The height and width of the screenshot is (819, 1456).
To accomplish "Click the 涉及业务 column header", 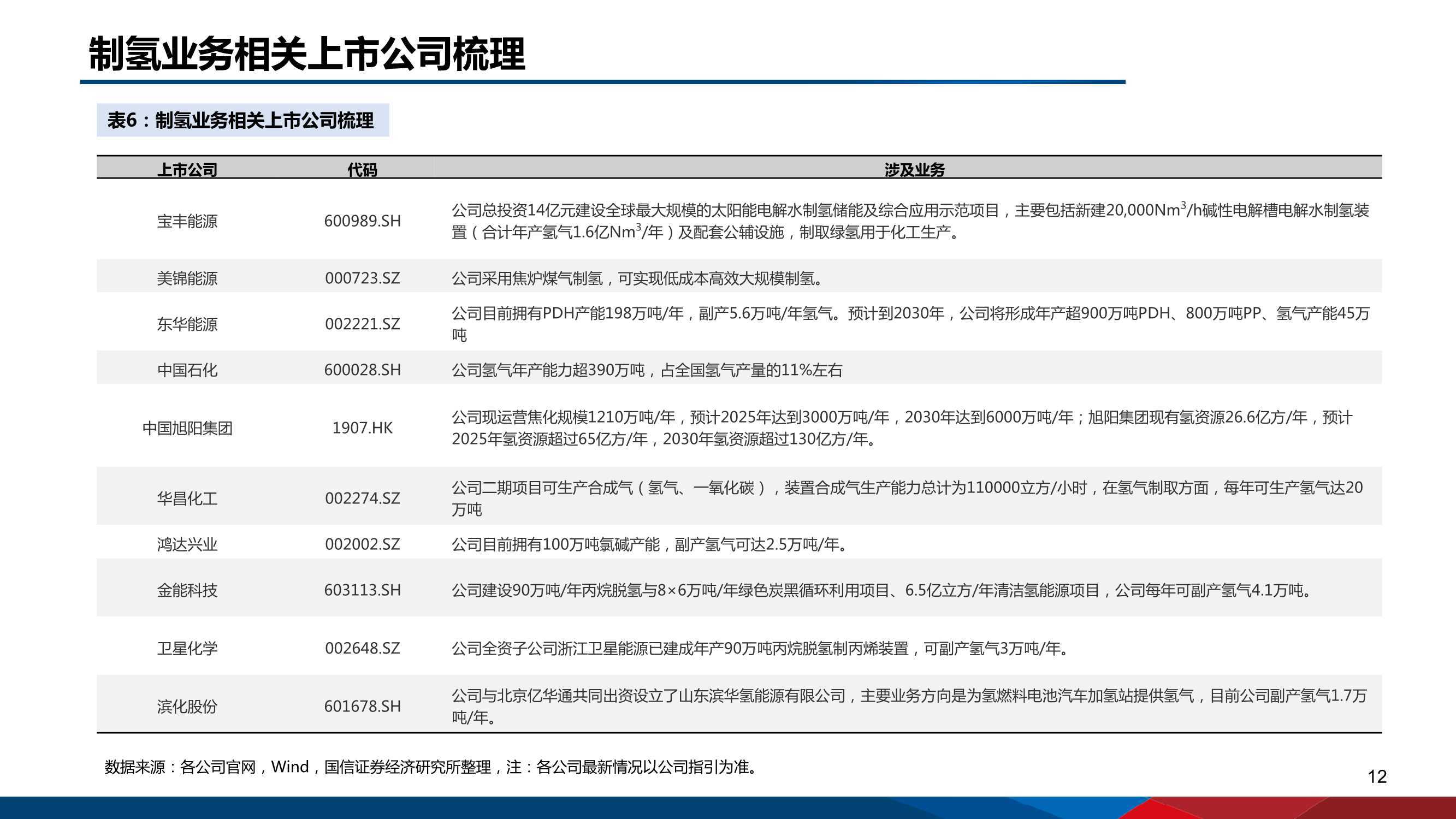I will pos(915,170).
